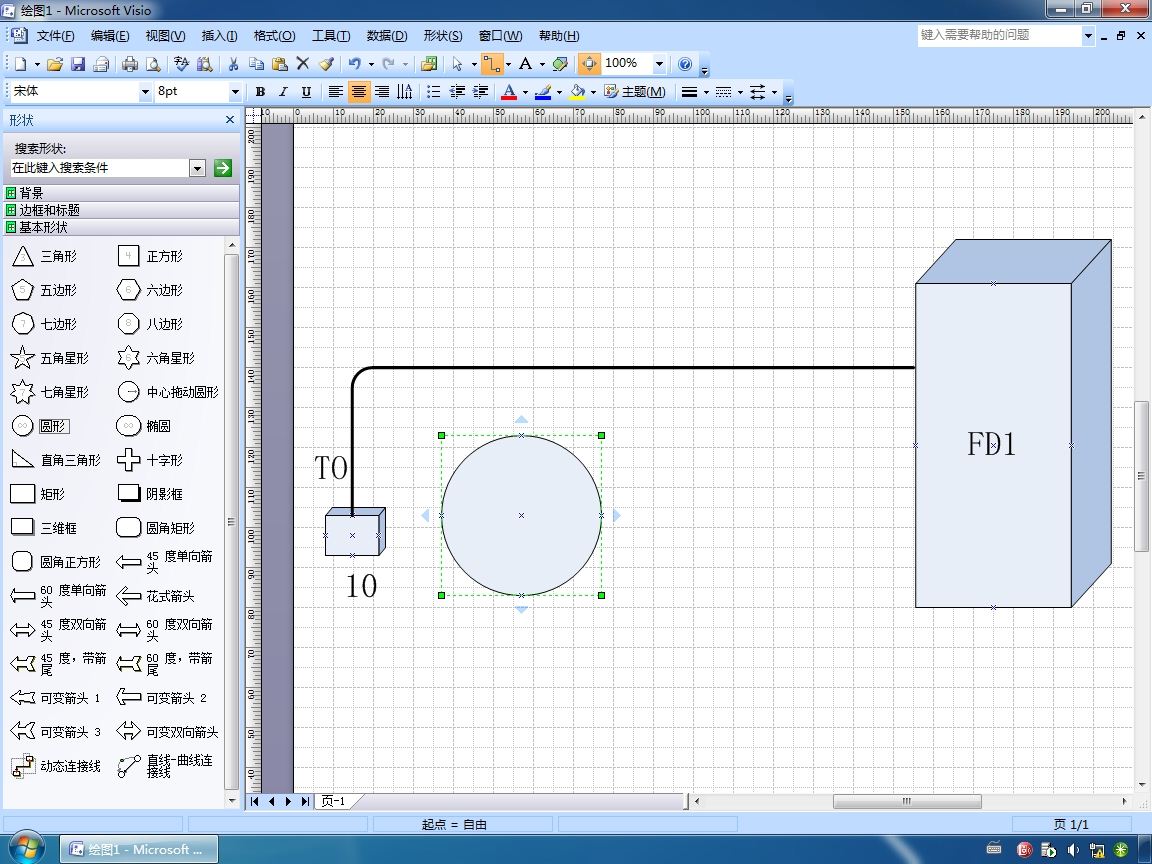Align text to the right
The width and height of the screenshot is (1152, 864).
coord(381,92)
